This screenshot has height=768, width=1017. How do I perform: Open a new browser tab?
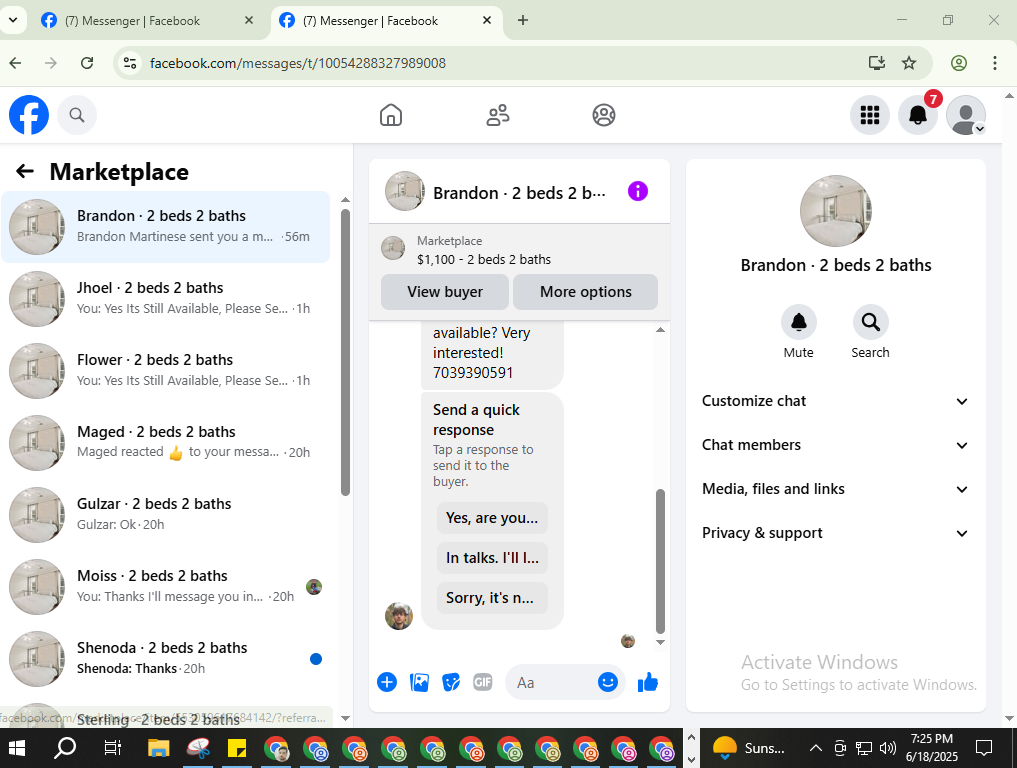523,20
